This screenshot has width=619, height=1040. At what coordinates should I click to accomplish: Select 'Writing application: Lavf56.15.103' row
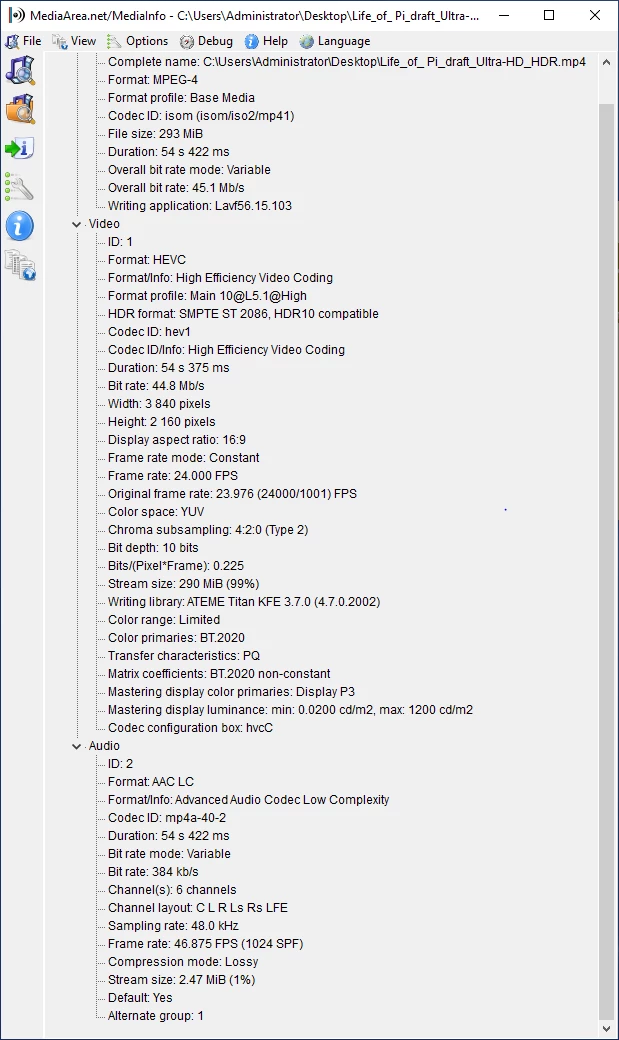coord(200,206)
